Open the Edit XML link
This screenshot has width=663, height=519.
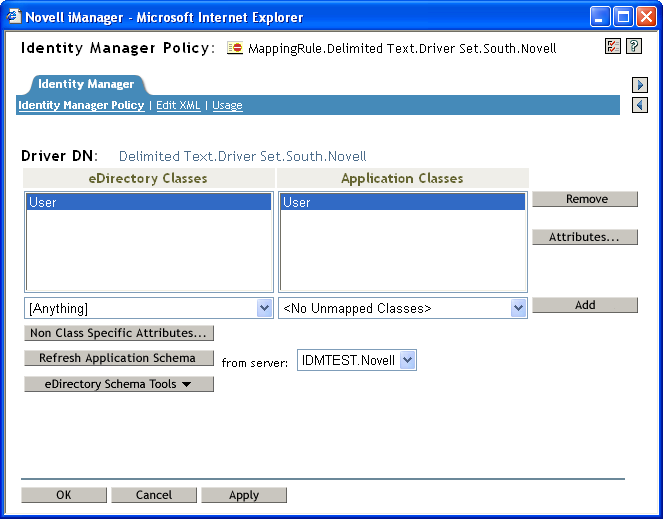click(178, 105)
